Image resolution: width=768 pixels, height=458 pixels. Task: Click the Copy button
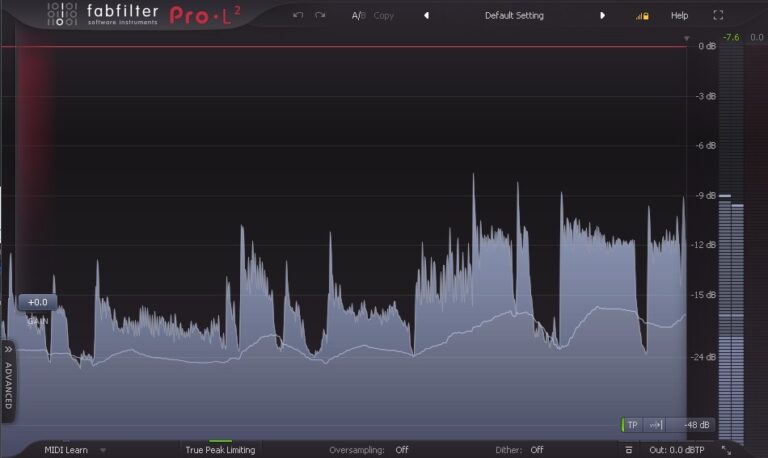pos(384,15)
